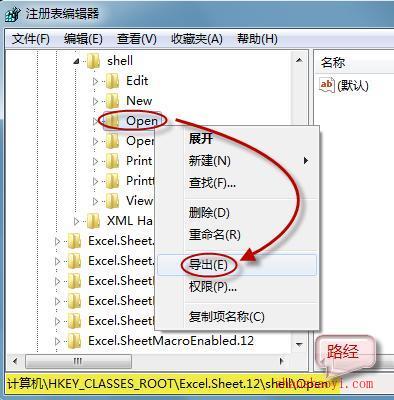Screen dimensions: 394x400
Task: Choose 复制项名称(C) menu entry
Action: point(227,316)
